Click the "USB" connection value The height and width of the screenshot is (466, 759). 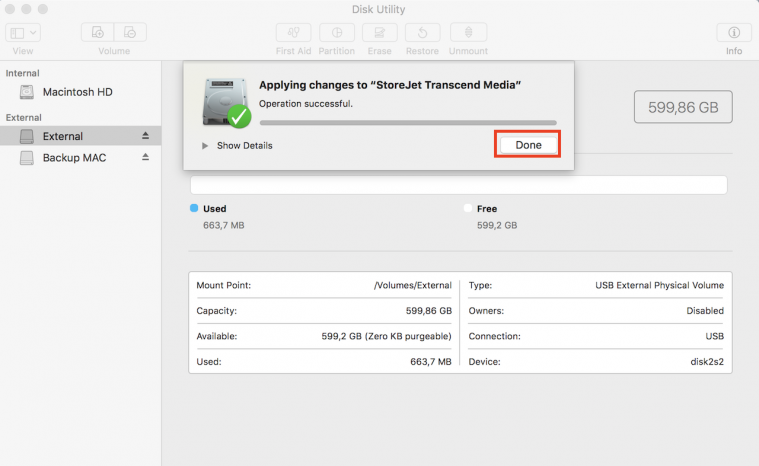(x=714, y=336)
